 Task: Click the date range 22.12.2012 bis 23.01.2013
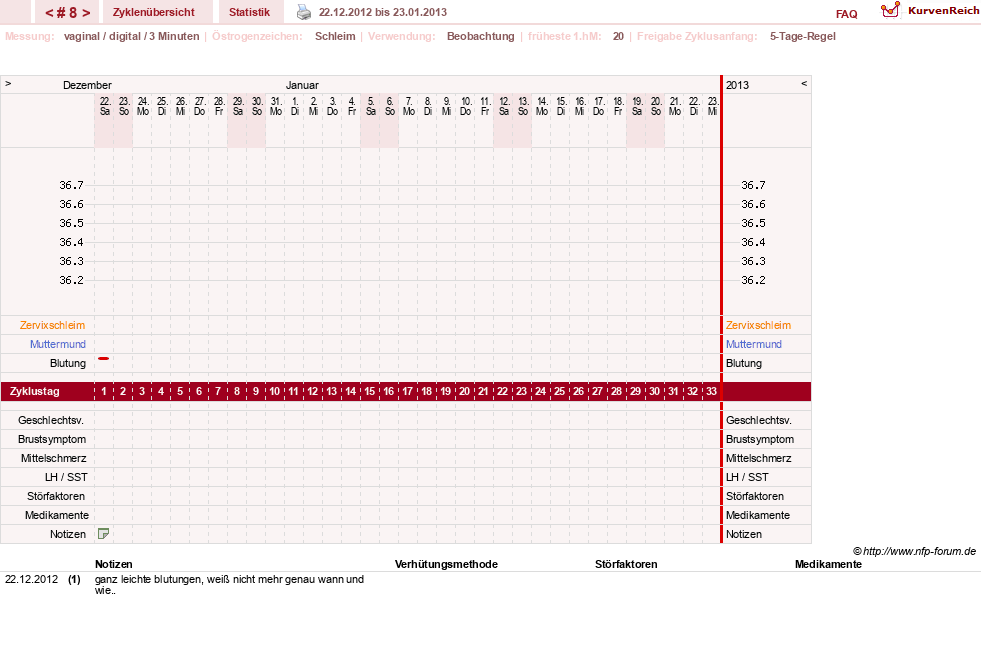[x=383, y=12]
